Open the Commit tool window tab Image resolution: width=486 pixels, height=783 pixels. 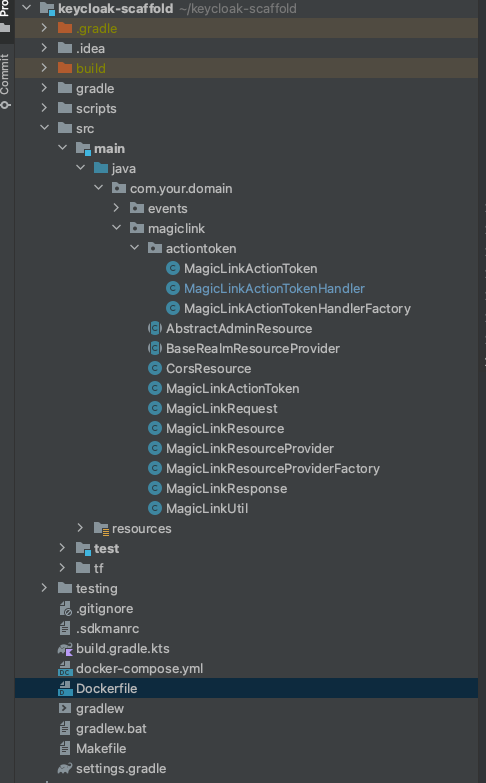(5, 81)
